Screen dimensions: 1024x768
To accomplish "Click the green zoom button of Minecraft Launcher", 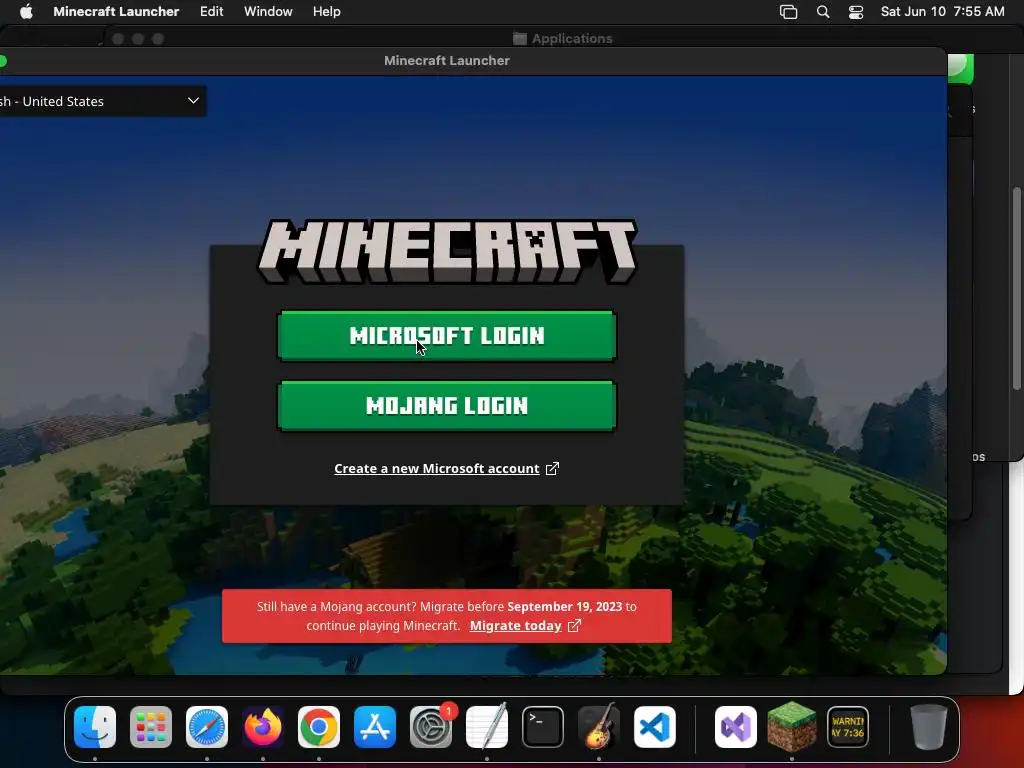I will point(2,61).
